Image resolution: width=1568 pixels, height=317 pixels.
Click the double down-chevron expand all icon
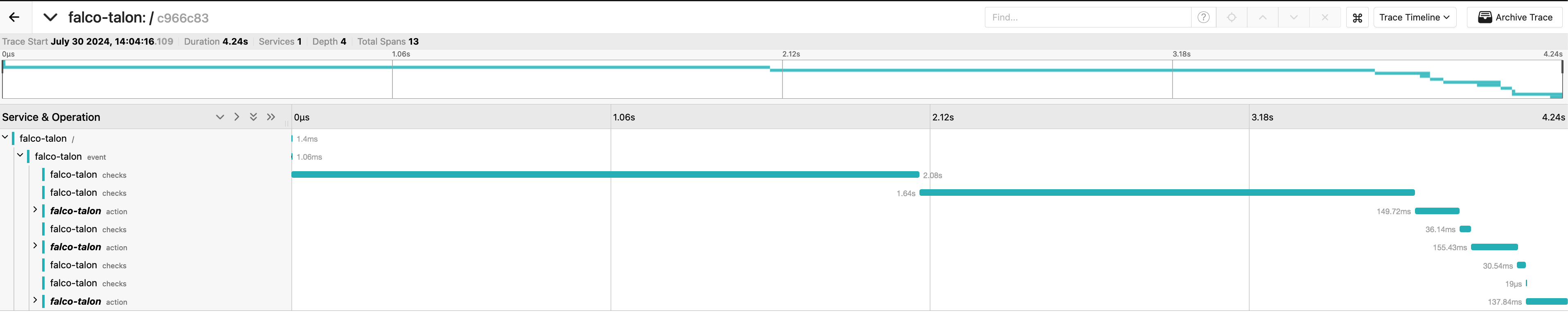point(253,117)
